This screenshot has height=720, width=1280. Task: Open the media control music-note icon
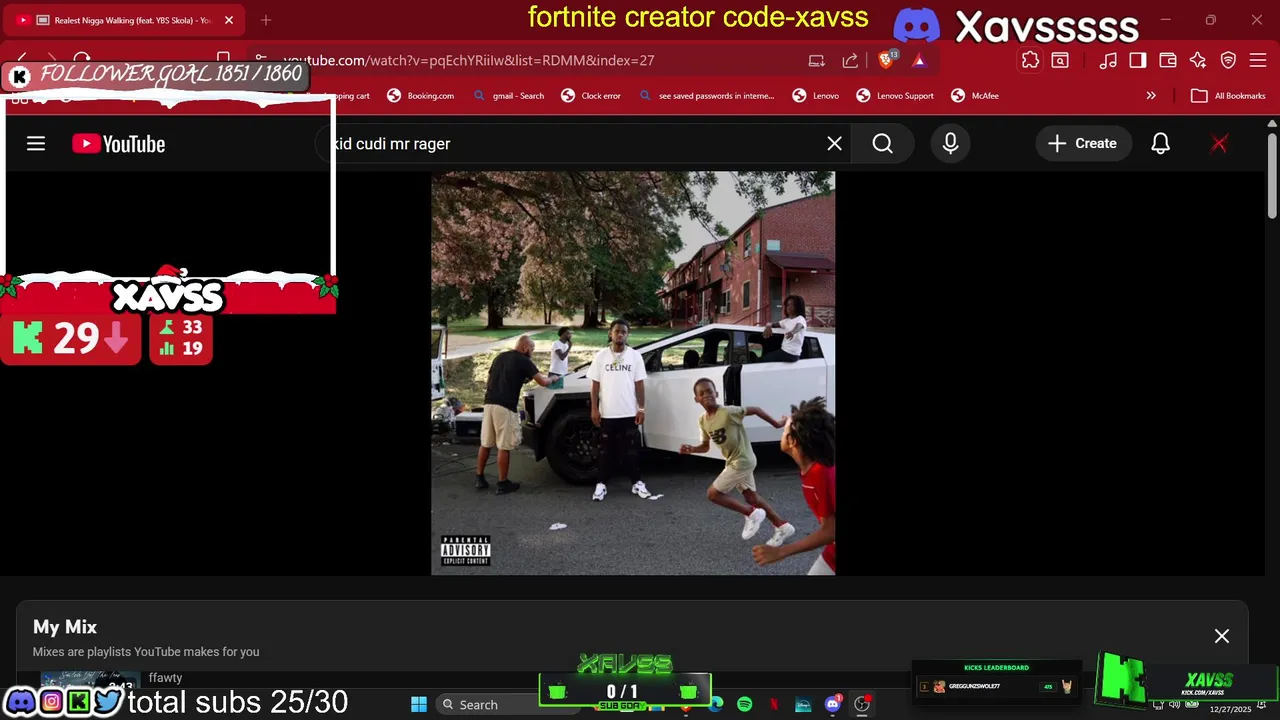(1108, 61)
